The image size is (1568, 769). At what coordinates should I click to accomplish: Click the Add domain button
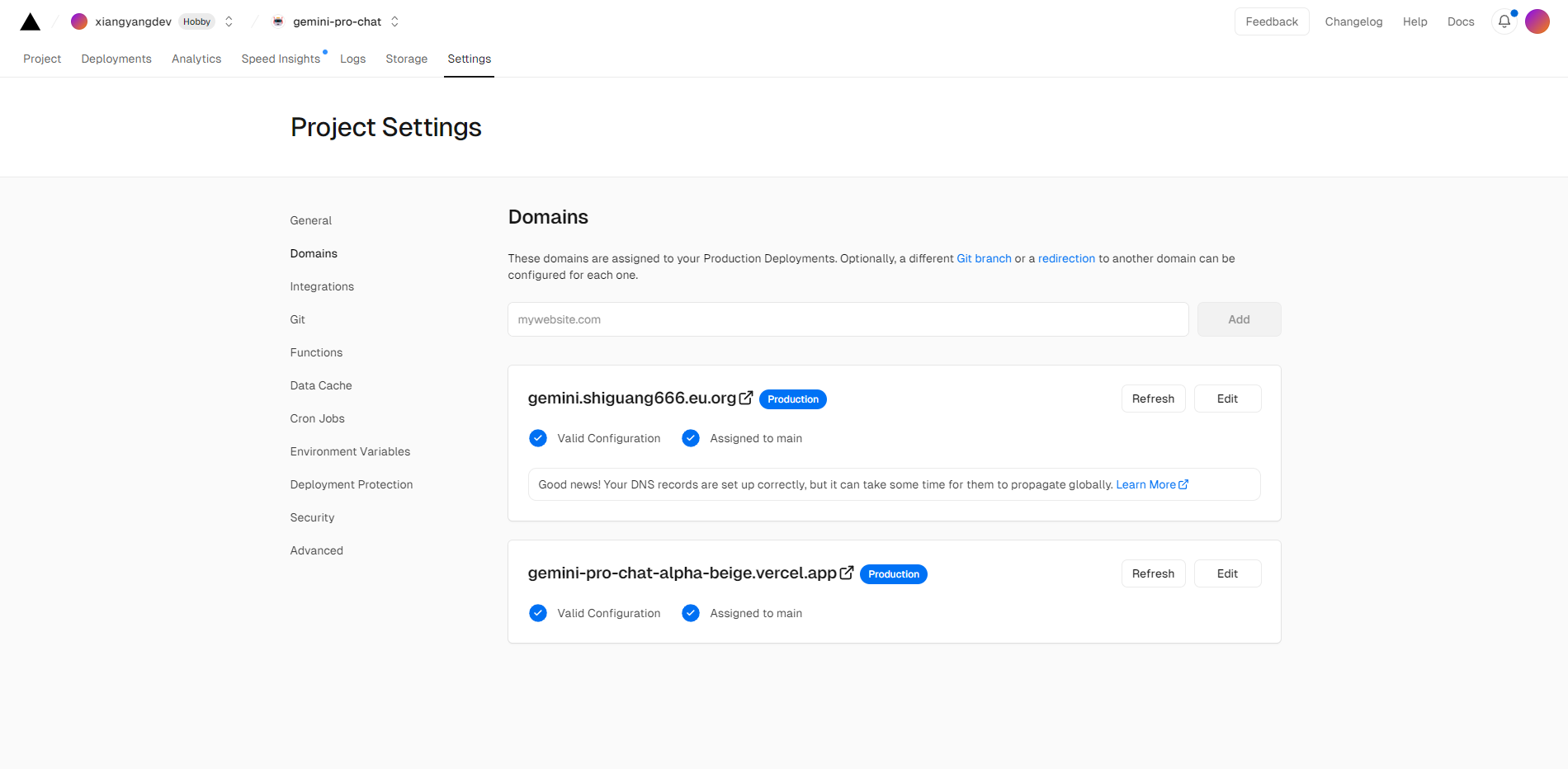[x=1239, y=319]
